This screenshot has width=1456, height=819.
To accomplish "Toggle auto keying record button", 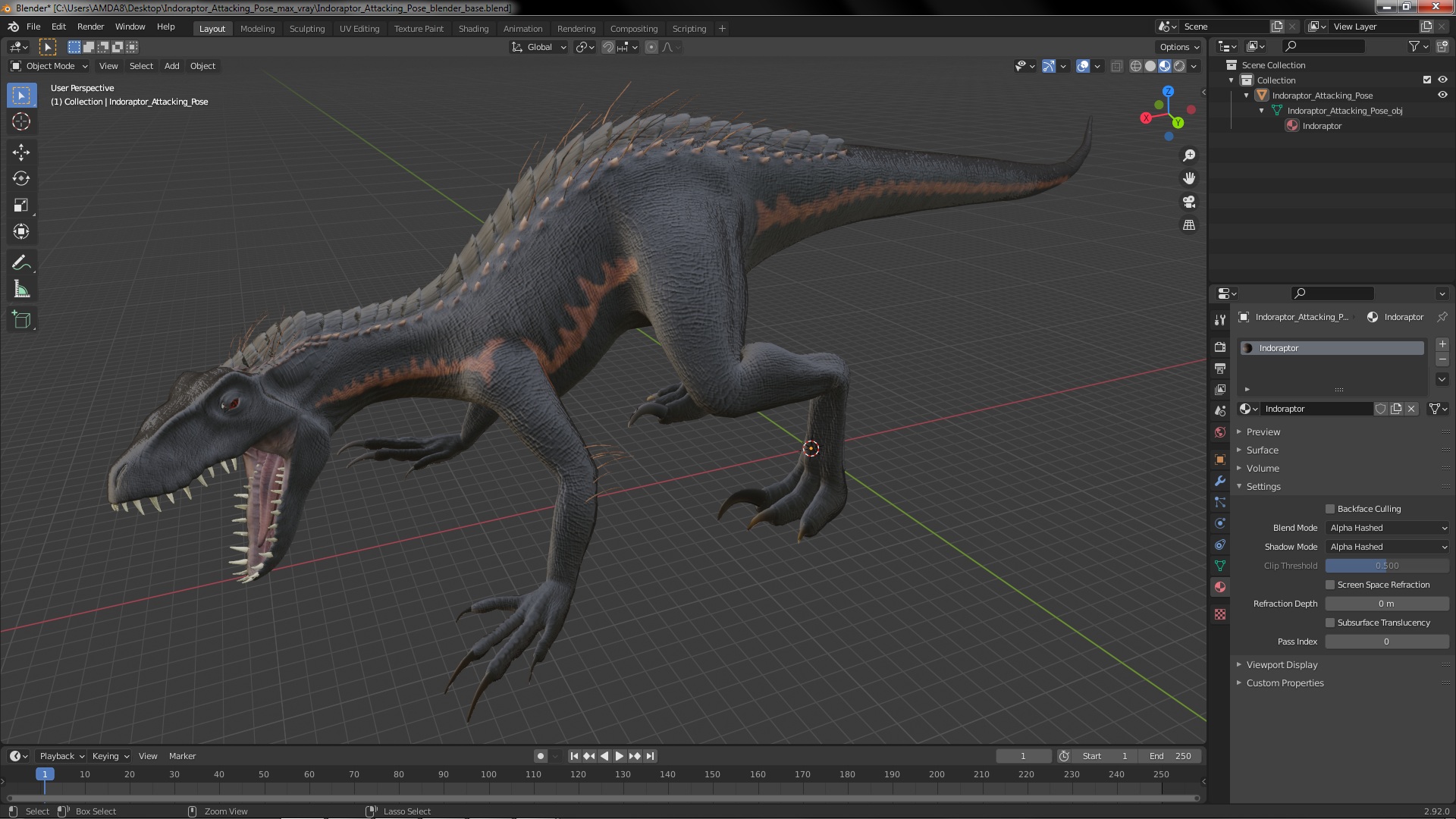I will pos(541,756).
